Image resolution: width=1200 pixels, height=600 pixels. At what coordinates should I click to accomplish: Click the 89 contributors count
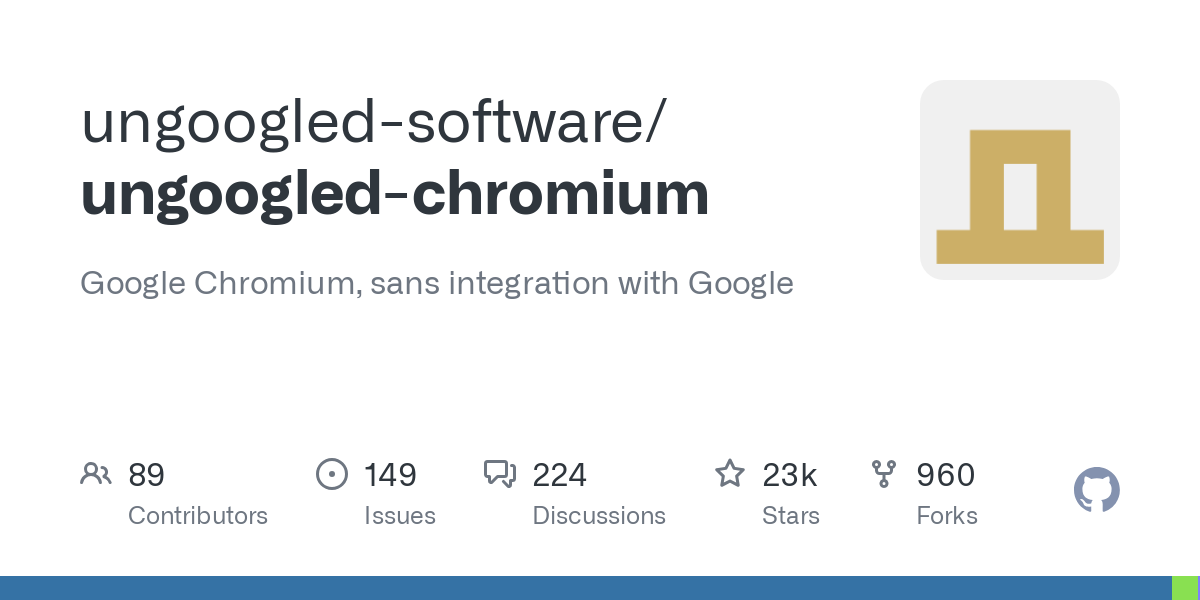tap(146, 475)
